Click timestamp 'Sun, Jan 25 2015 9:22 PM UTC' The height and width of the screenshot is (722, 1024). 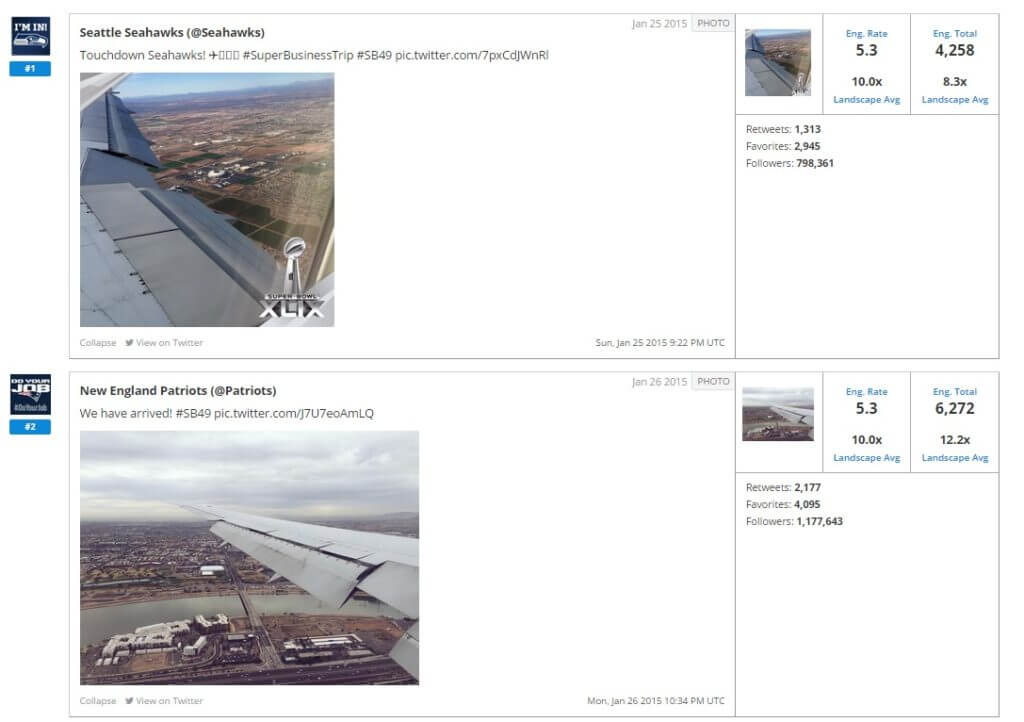[660, 343]
